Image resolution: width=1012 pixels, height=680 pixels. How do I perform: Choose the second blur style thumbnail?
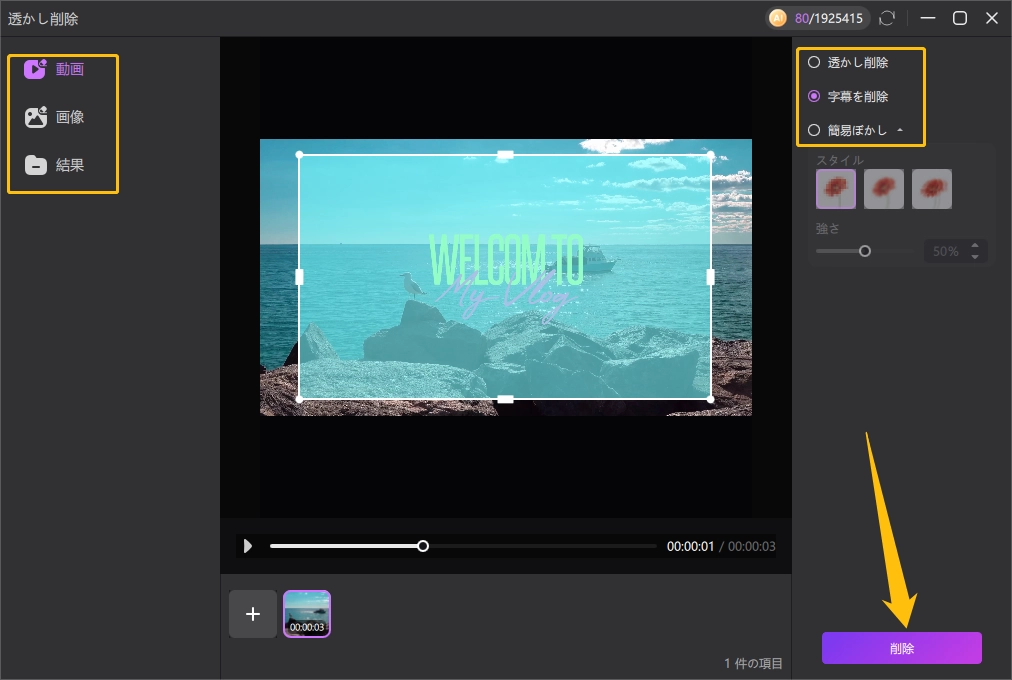tap(884, 189)
